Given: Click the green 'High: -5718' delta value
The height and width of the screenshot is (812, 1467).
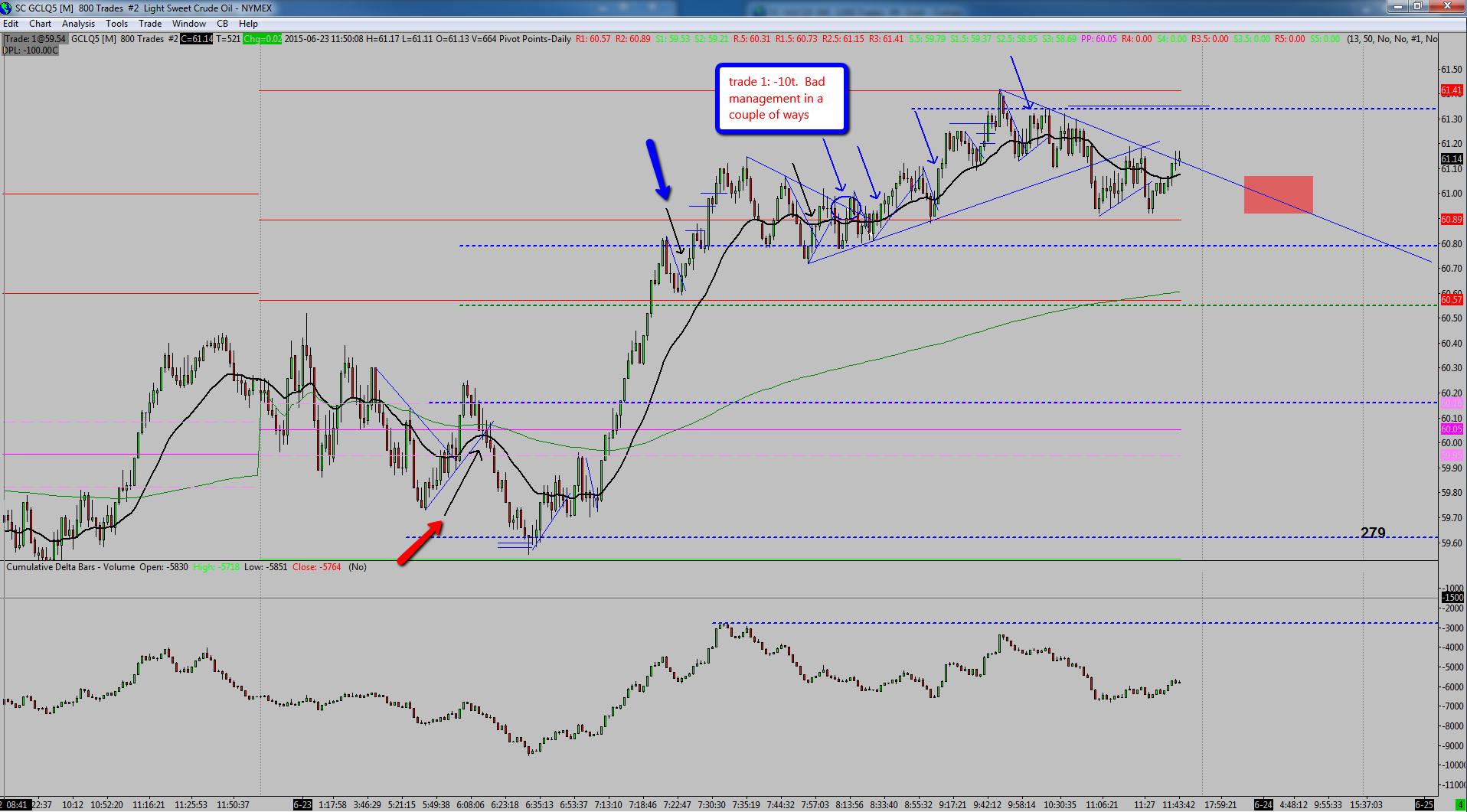Looking at the screenshot, I should click(x=216, y=567).
